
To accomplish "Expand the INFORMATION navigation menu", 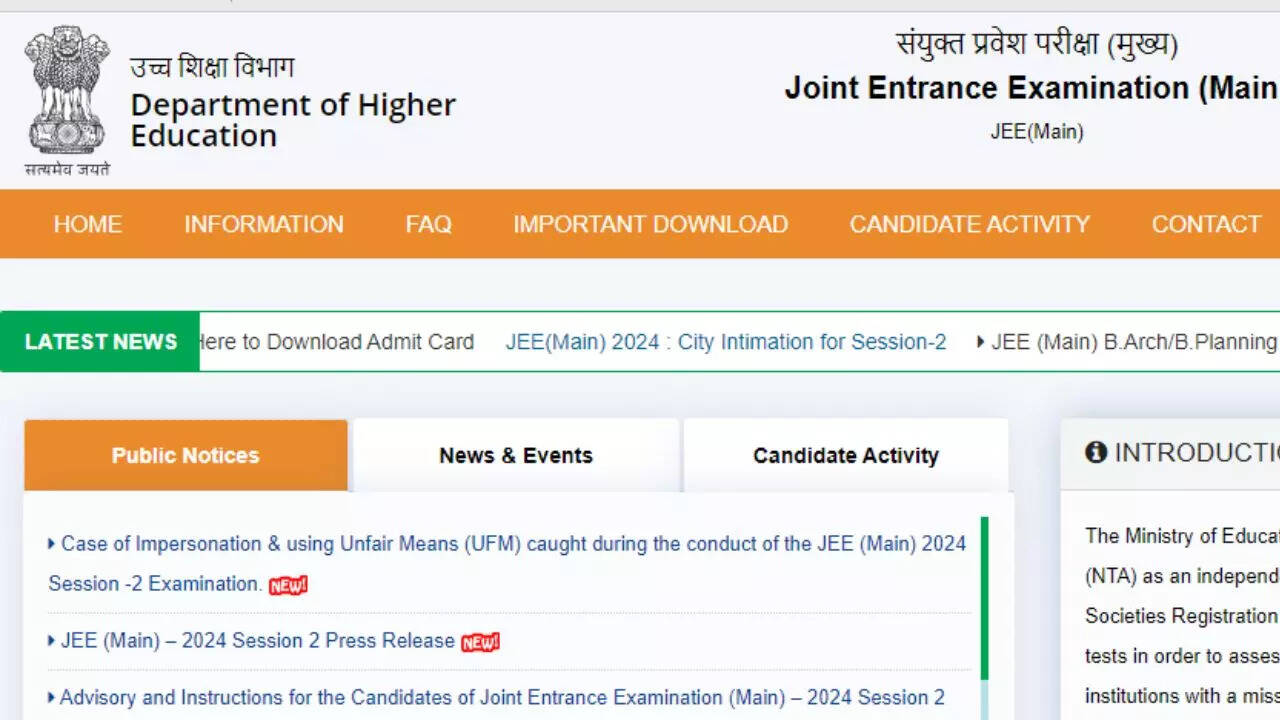I will pyautogui.click(x=264, y=224).
